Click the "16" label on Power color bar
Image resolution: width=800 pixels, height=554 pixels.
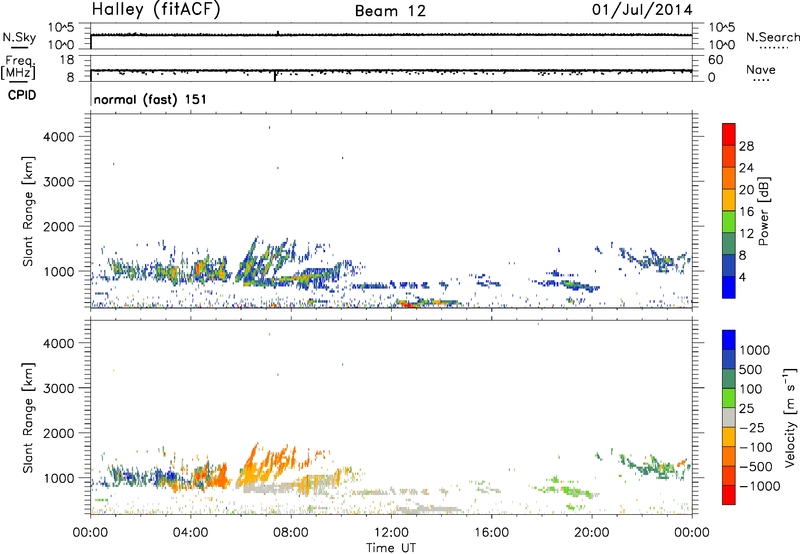click(x=746, y=212)
